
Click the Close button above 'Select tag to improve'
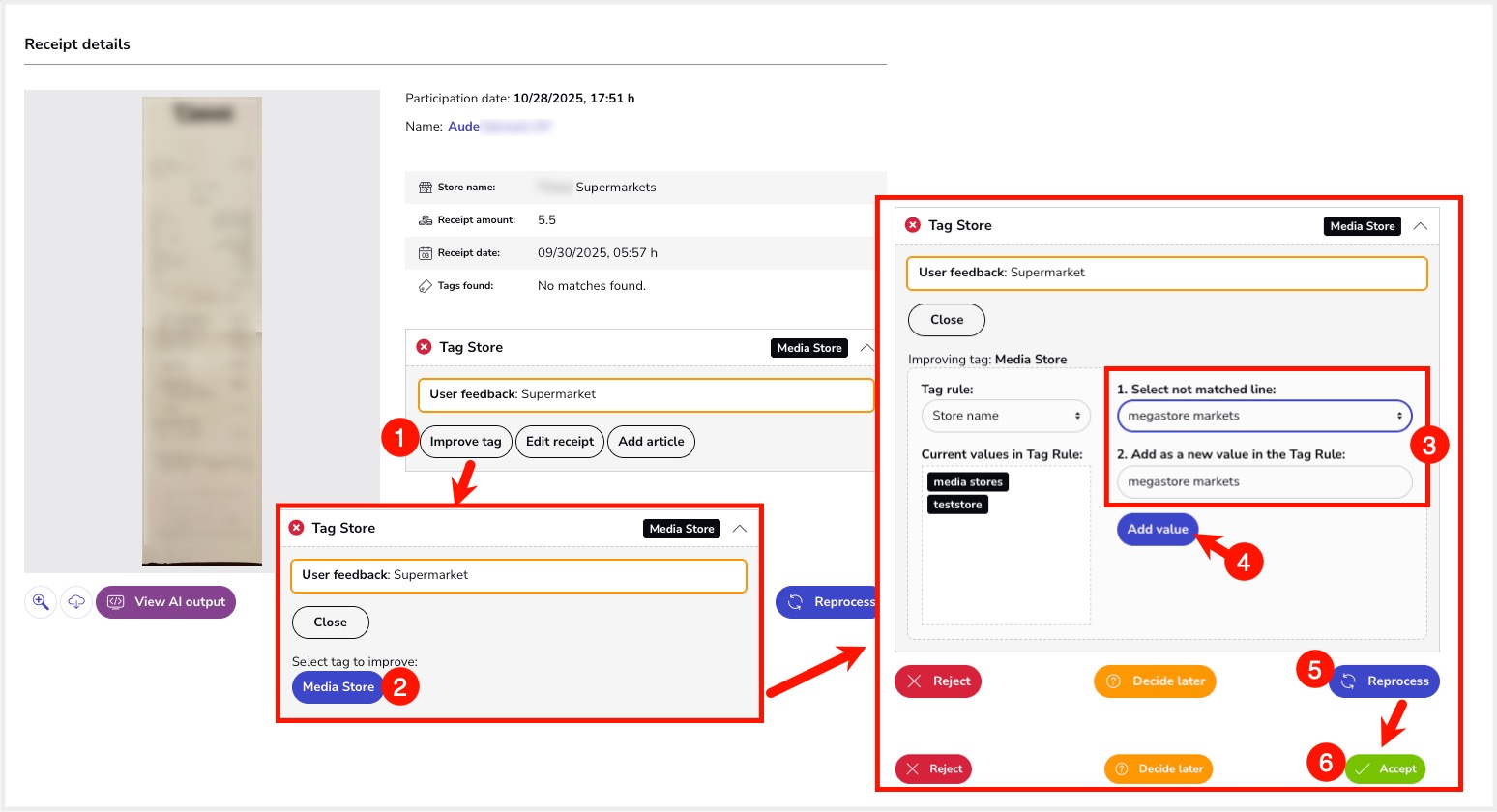click(x=330, y=622)
